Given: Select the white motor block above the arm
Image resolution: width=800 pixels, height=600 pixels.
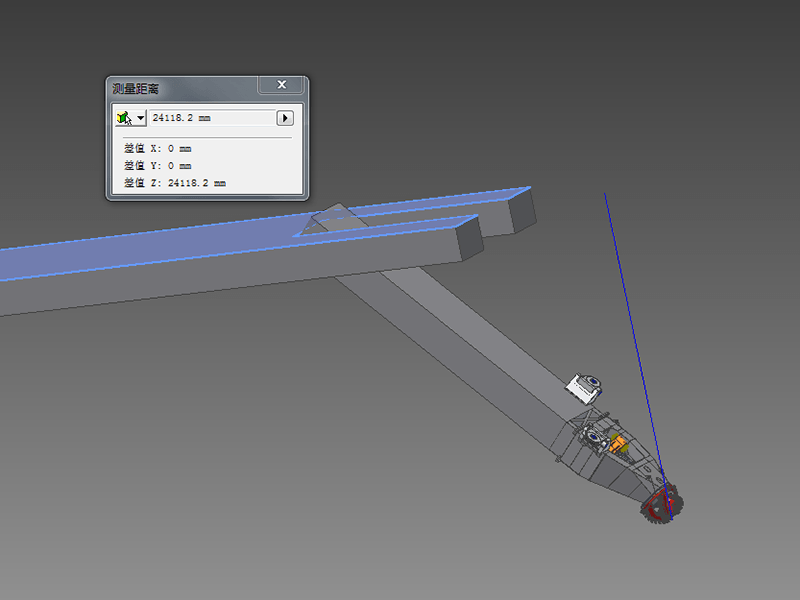Looking at the screenshot, I should coord(583,387).
